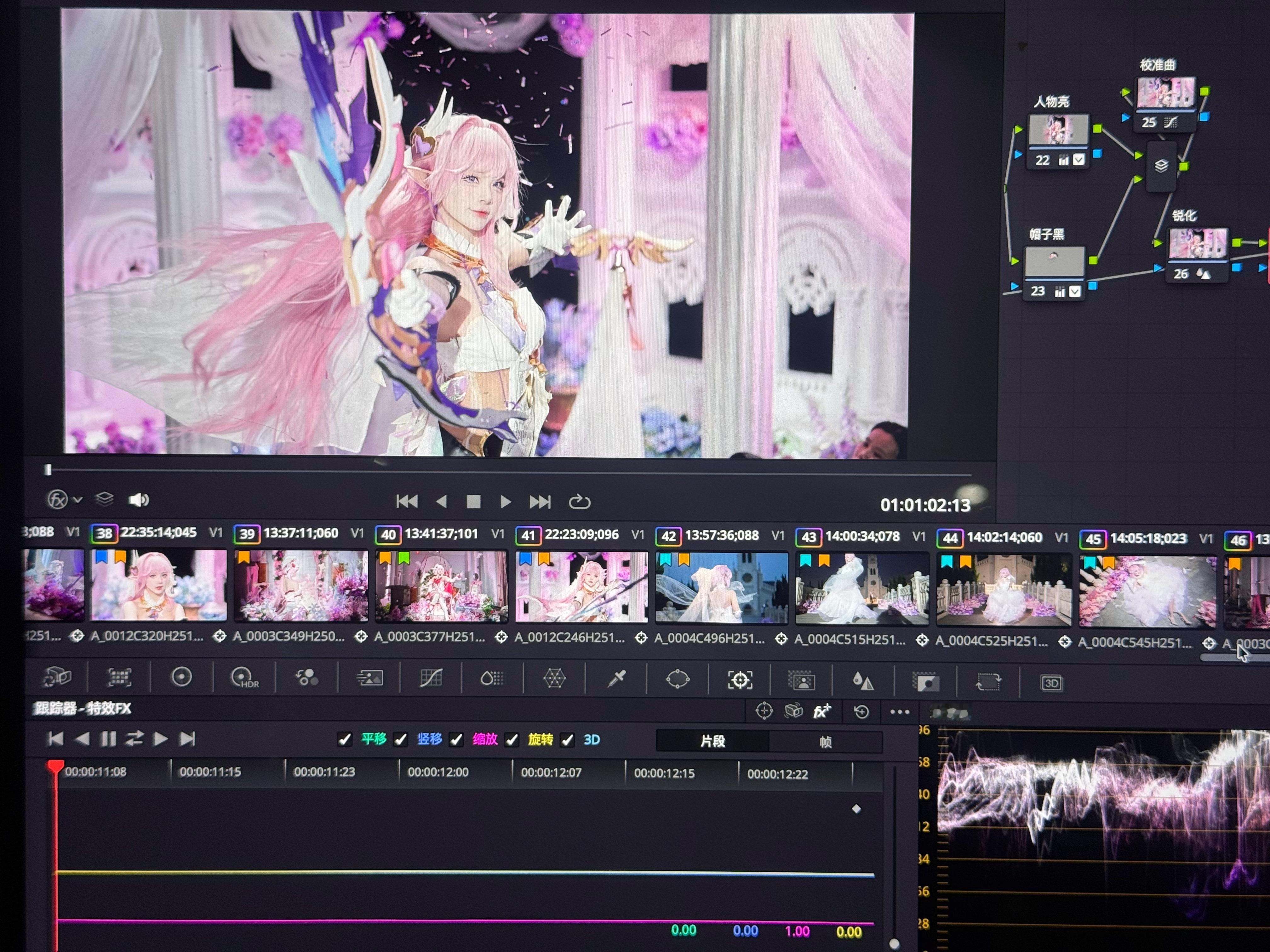The image size is (1270, 952).
Task: Open the Blur palette
Action: click(863, 681)
